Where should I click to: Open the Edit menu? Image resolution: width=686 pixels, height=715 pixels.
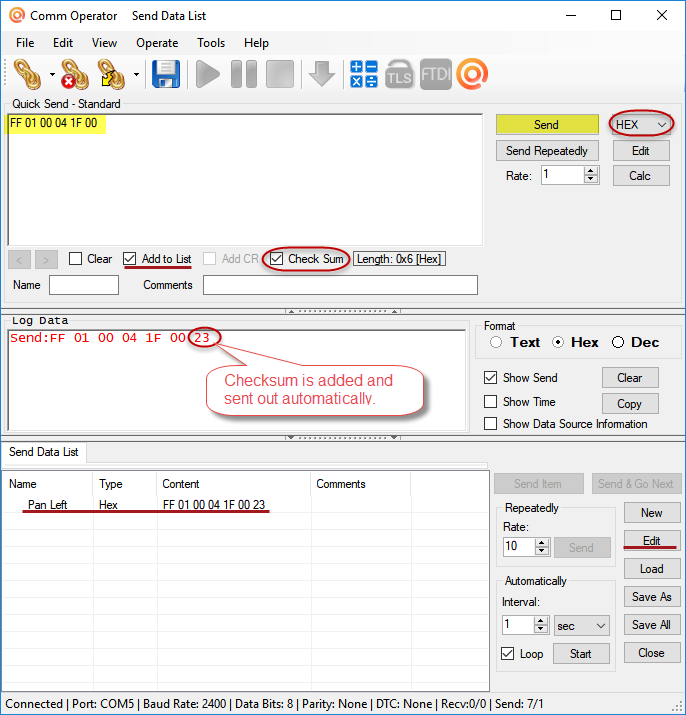point(63,43)
